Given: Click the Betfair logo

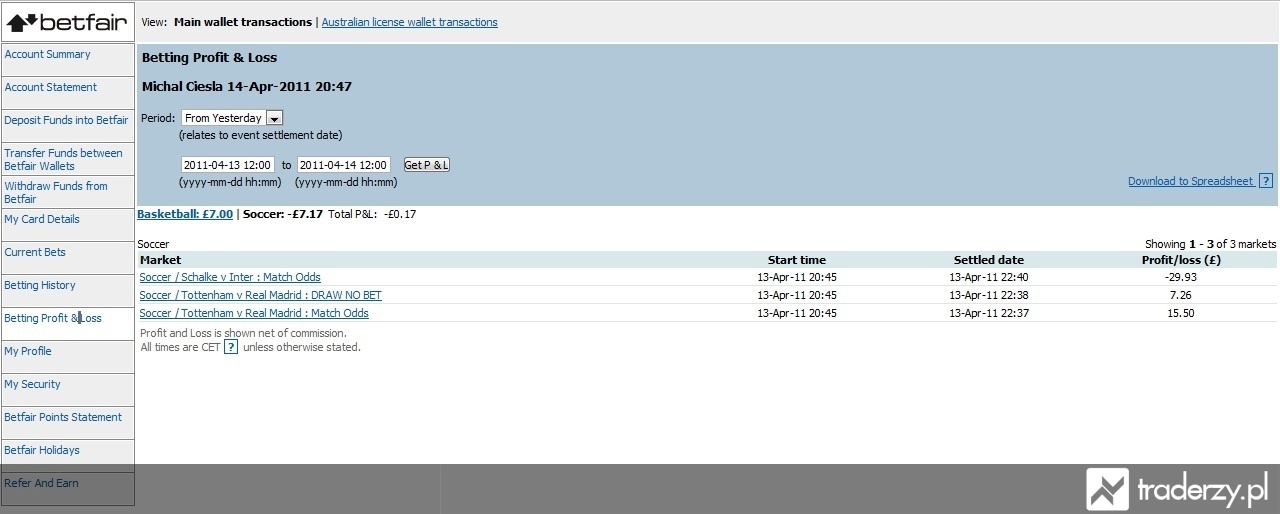Looking at the screenshot, I should point(67,21).
